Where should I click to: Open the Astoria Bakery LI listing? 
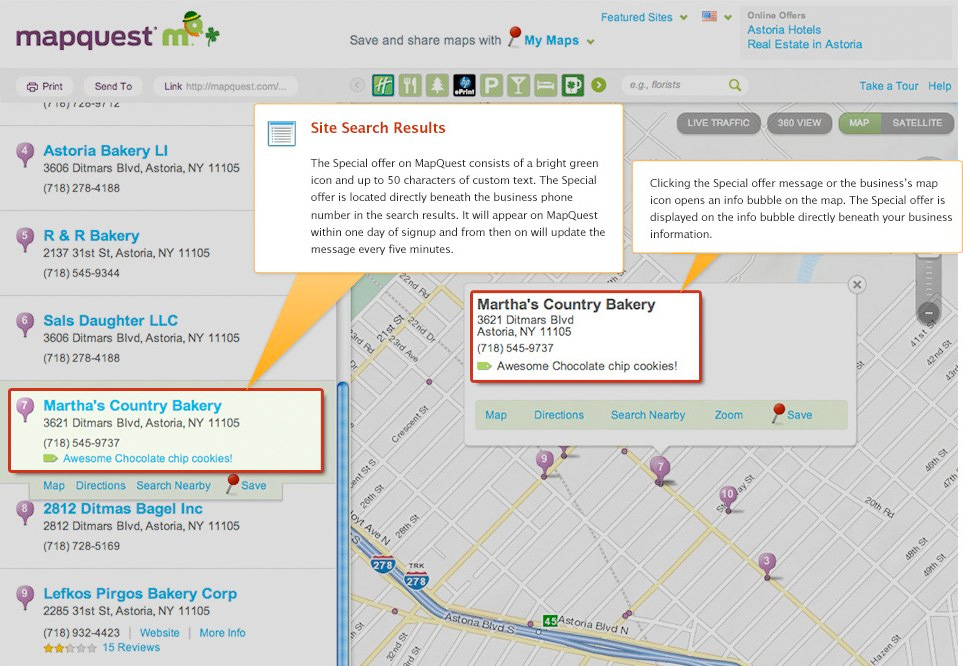click(x=106, y=151)
